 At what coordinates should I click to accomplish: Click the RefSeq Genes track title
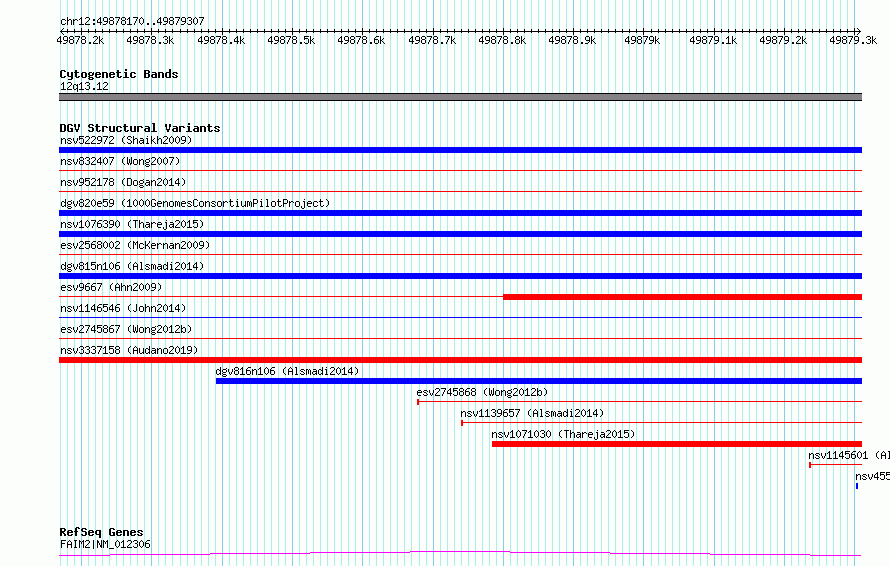click(101, 532)
